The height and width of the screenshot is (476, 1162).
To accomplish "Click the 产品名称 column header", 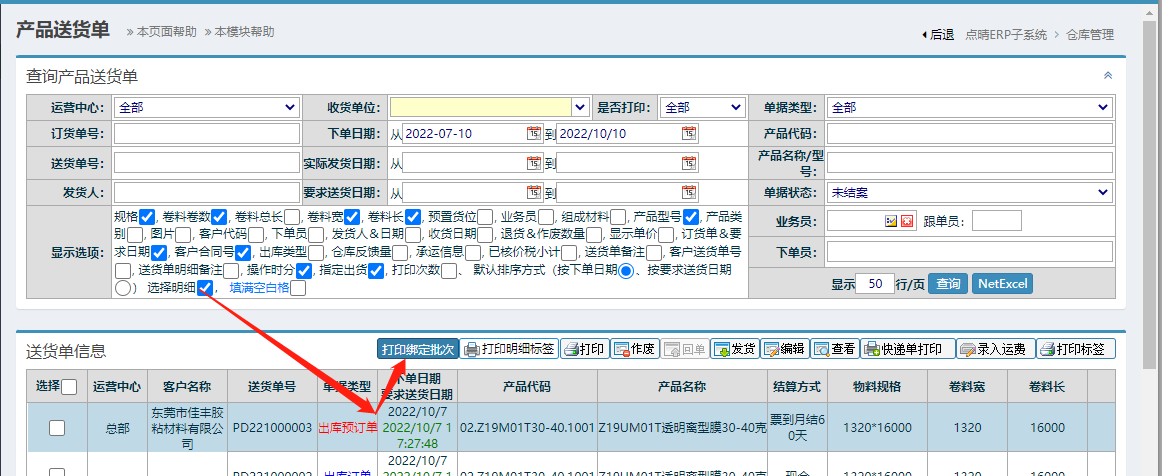I will [682, 386].
